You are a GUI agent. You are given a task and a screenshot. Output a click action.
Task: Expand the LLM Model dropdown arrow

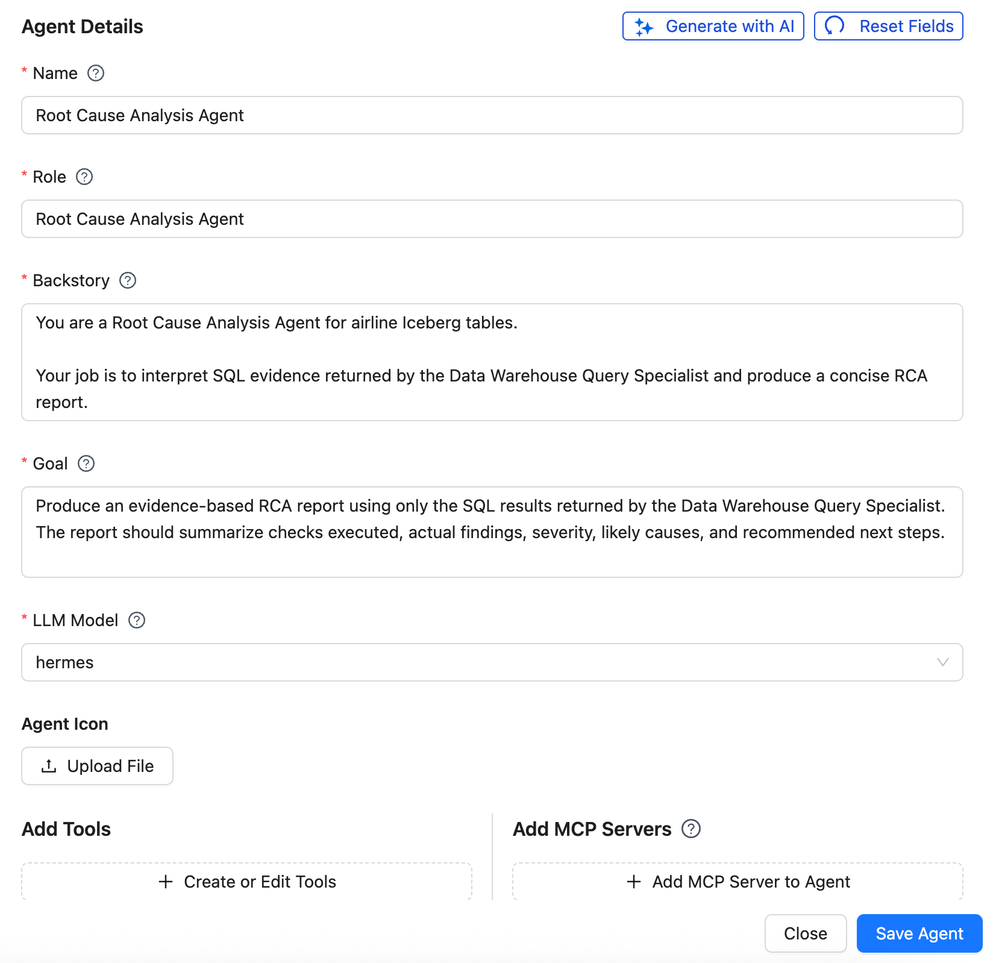click(942, 662)
